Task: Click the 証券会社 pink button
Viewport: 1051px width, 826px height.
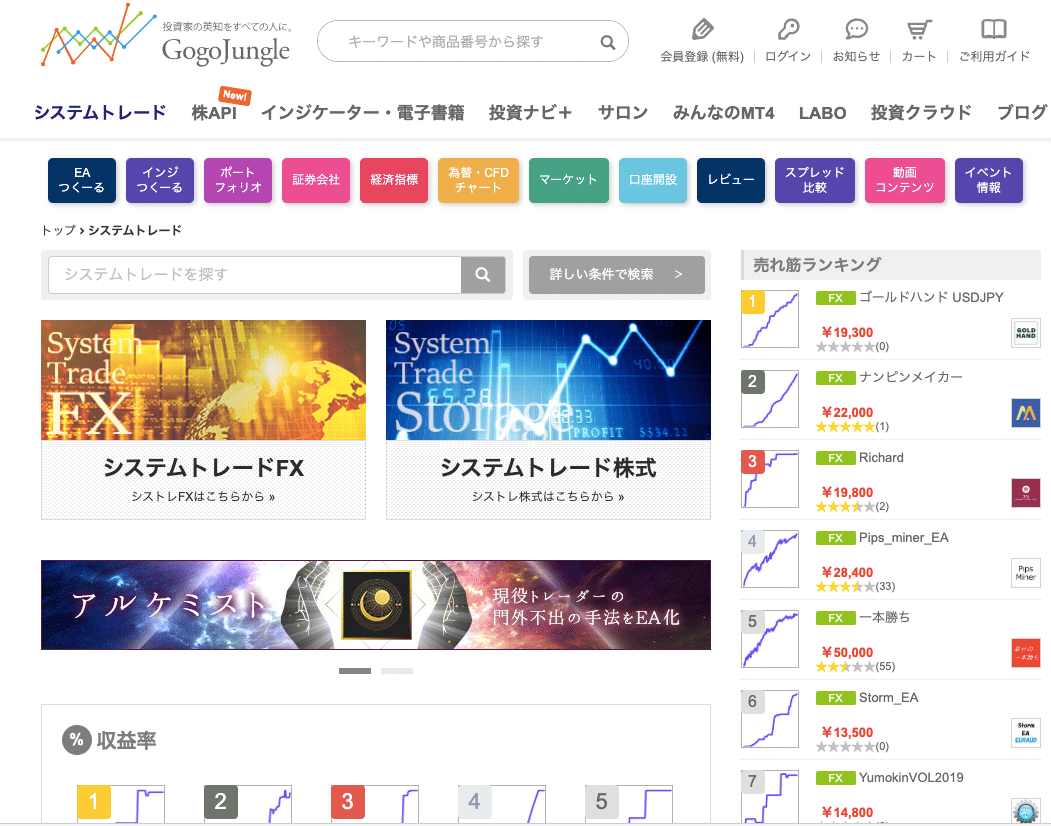Action: click(x=316, y=180)
